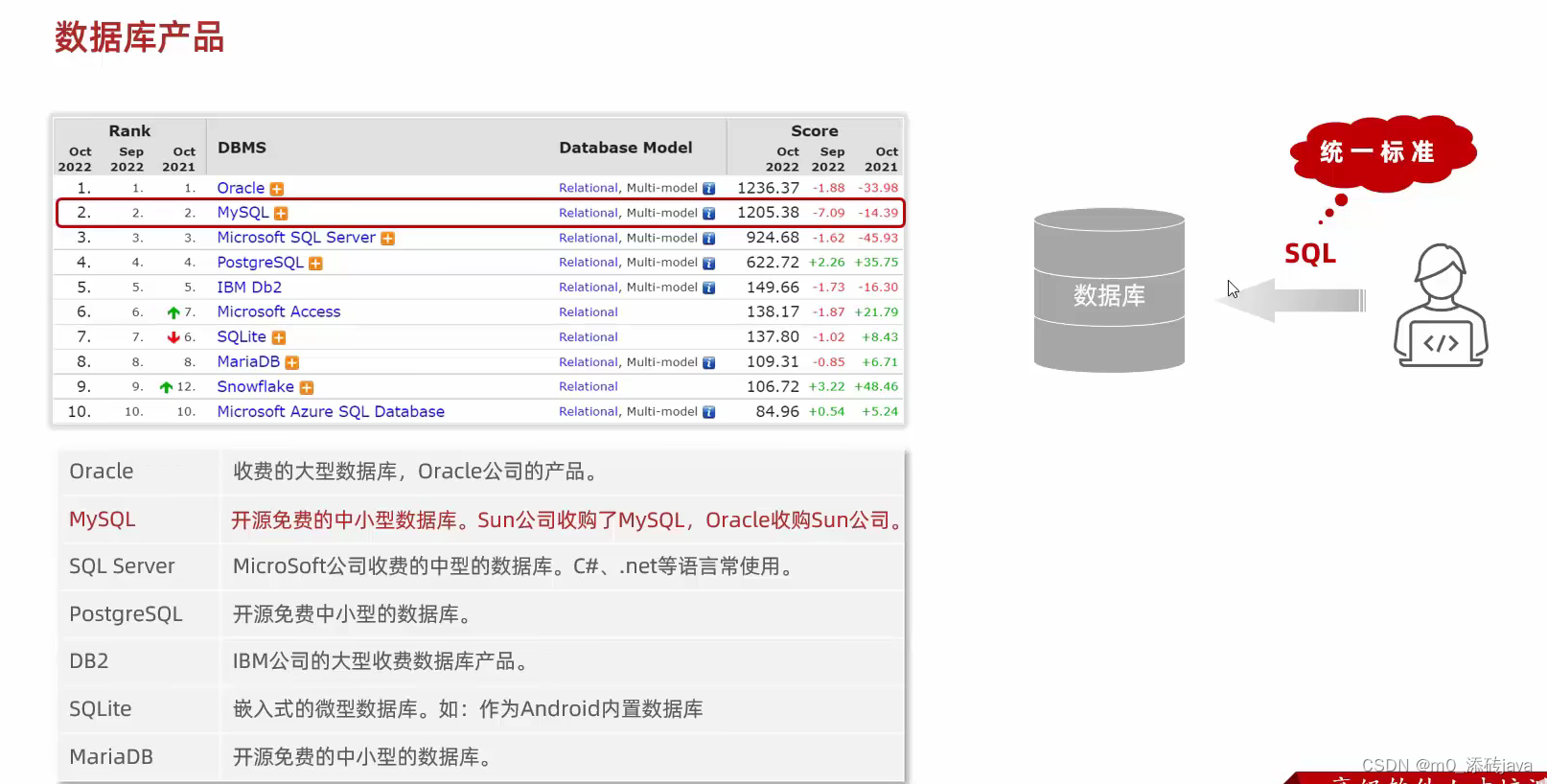This screenshot has height=784, width=1547.
Task: Click the red SQL label above the arrow
Action: coord(1310,254)
